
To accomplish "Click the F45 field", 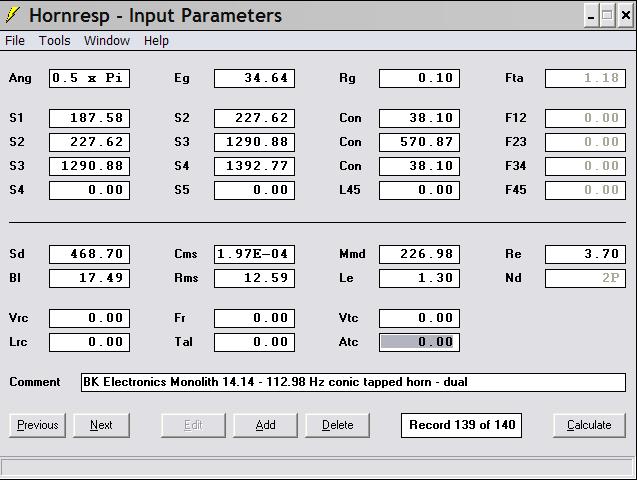I will 585,190.
